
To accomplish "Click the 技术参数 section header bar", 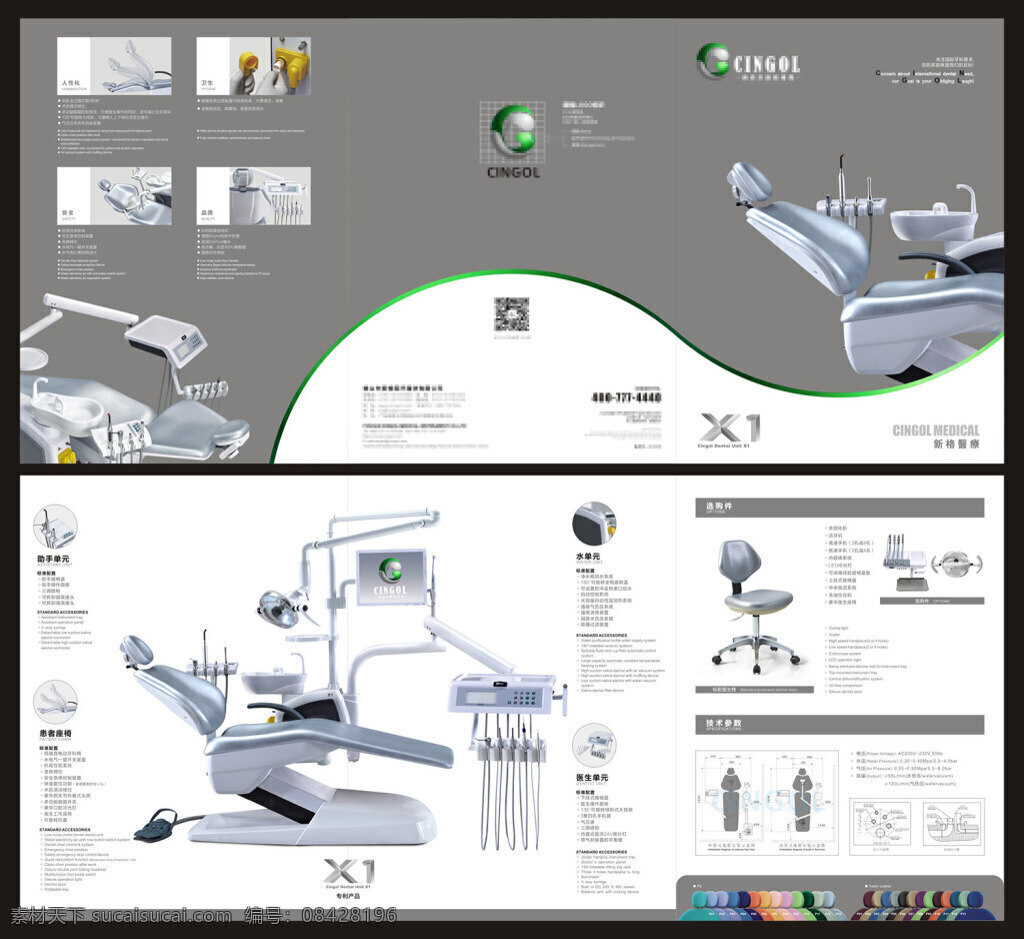I will pos(840,724).
